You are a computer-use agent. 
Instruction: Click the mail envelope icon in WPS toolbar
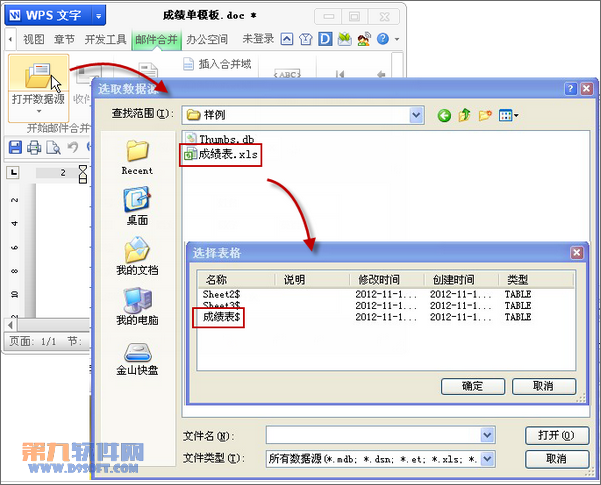(x=345, y=39)
